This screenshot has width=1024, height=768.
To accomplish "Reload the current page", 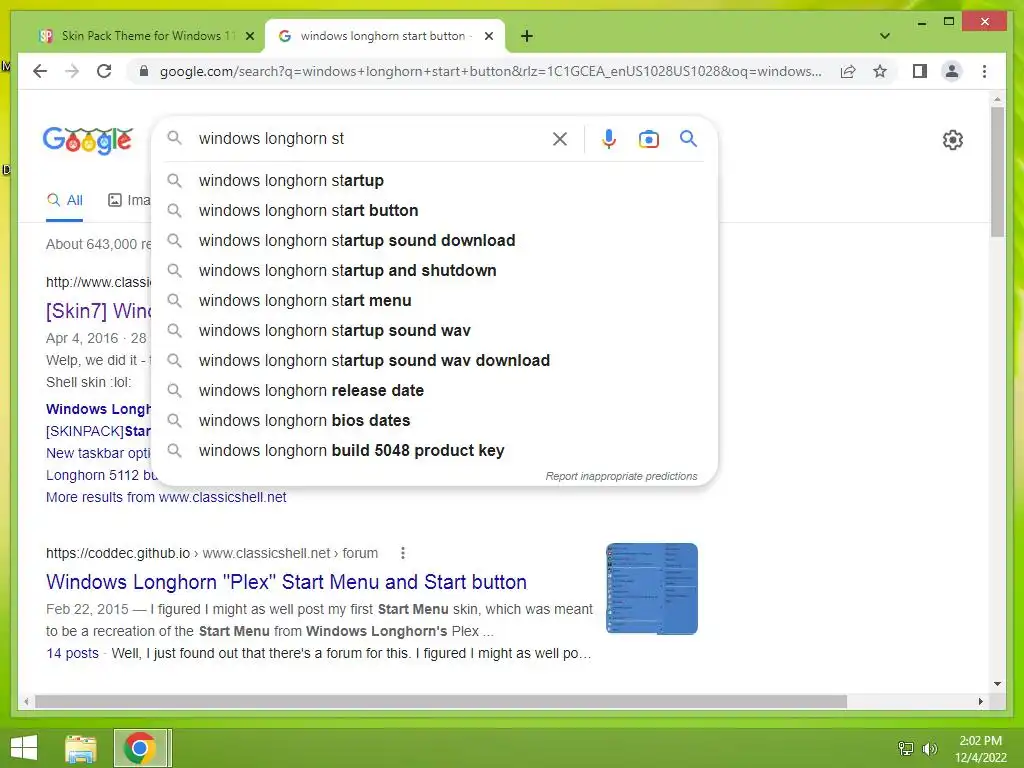I will pos(104,71).
